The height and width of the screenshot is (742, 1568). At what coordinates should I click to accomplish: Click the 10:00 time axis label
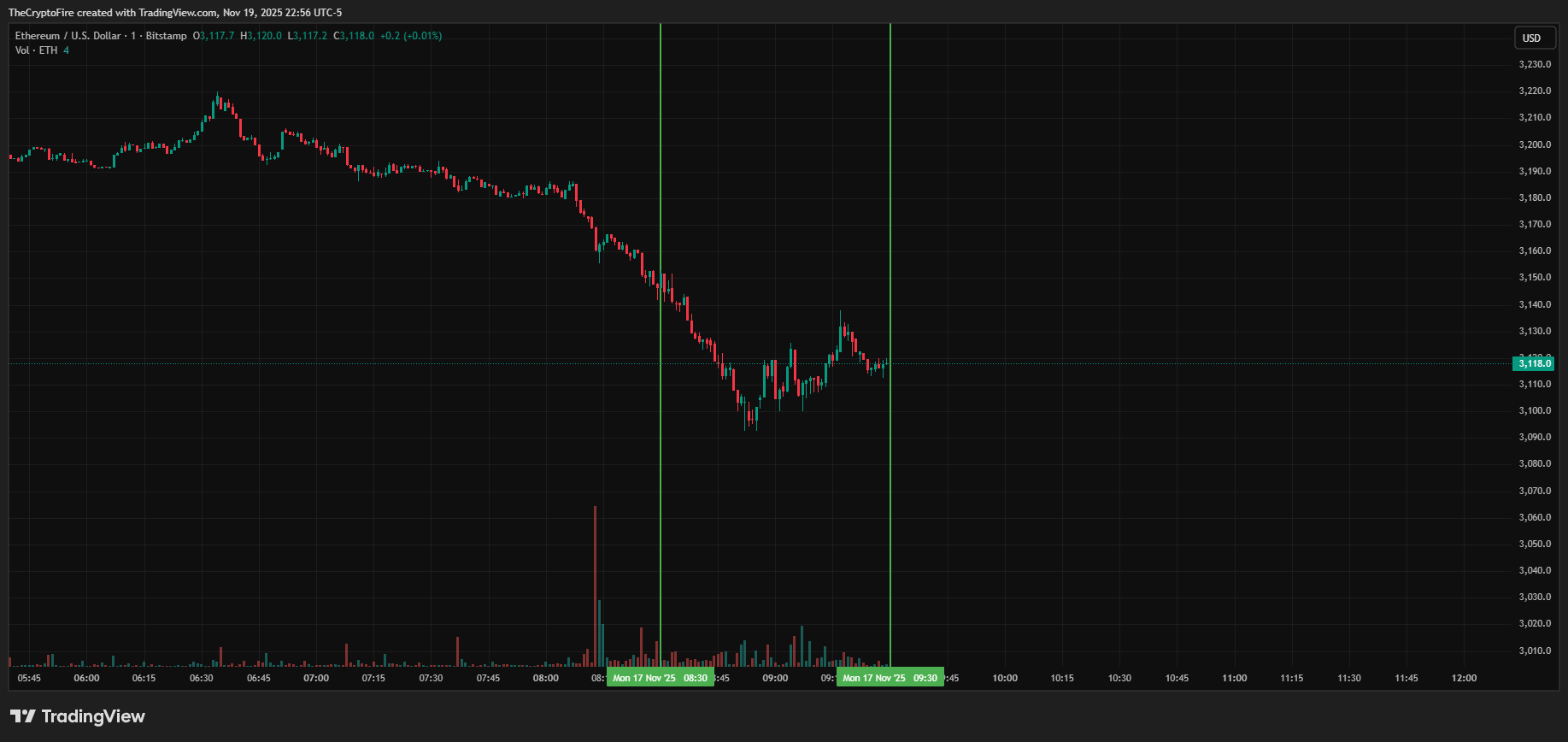pos(1005,678)
